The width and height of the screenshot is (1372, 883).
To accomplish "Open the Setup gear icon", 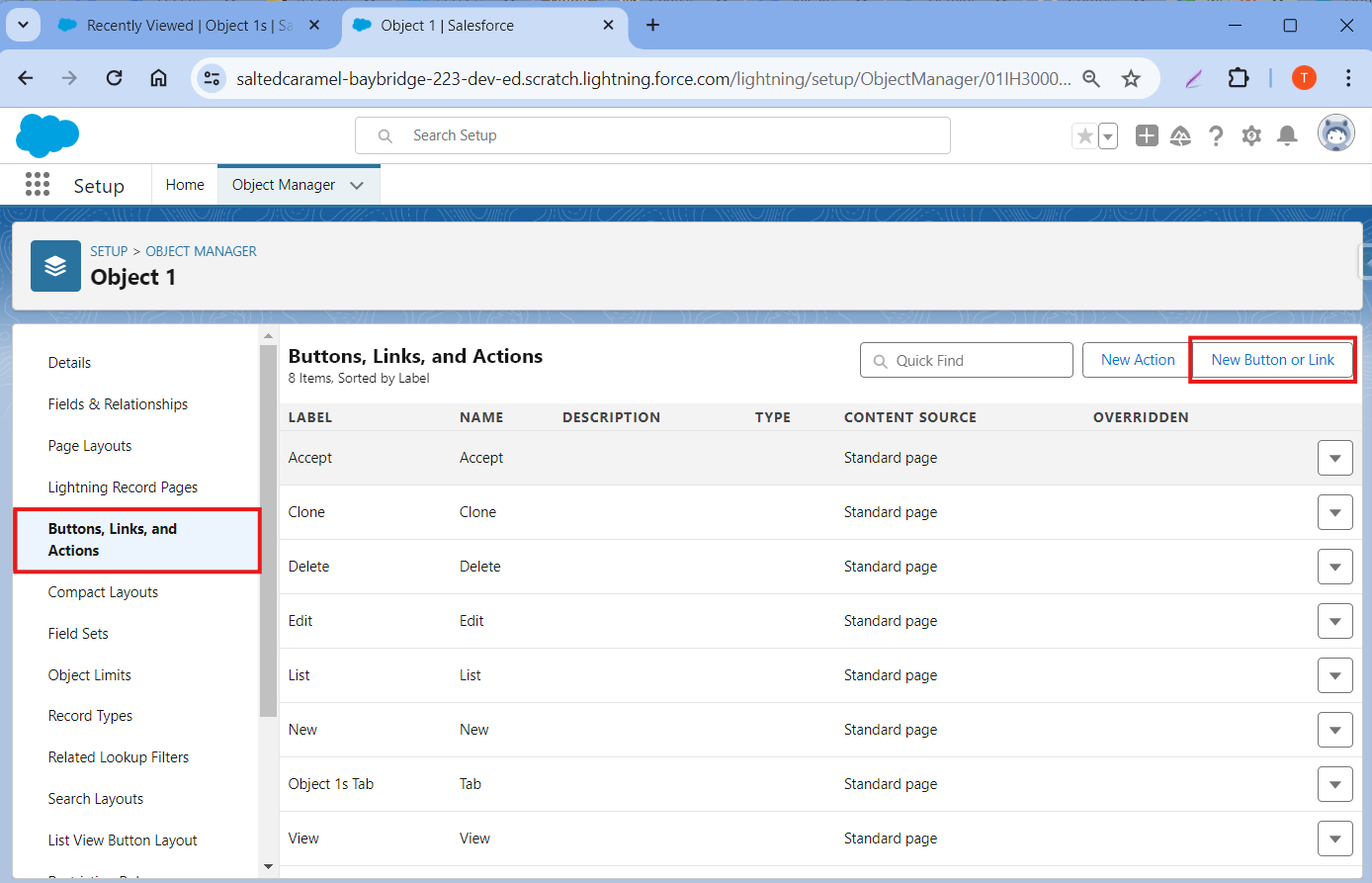I will [1251, 136].
